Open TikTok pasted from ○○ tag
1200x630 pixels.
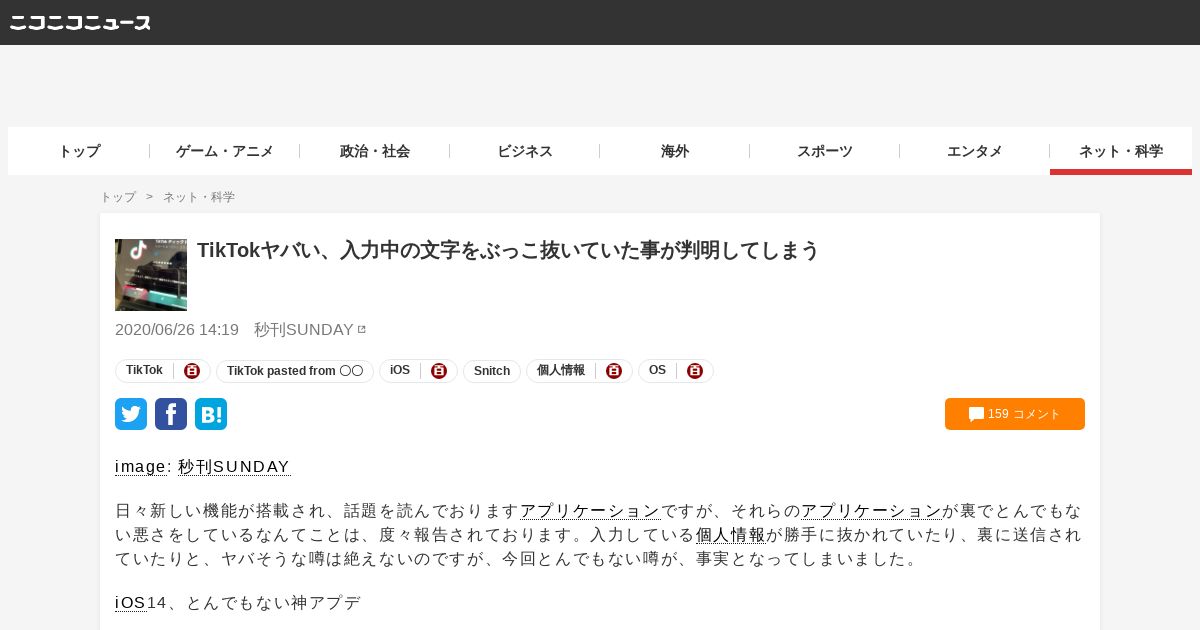tap(295, 371)
